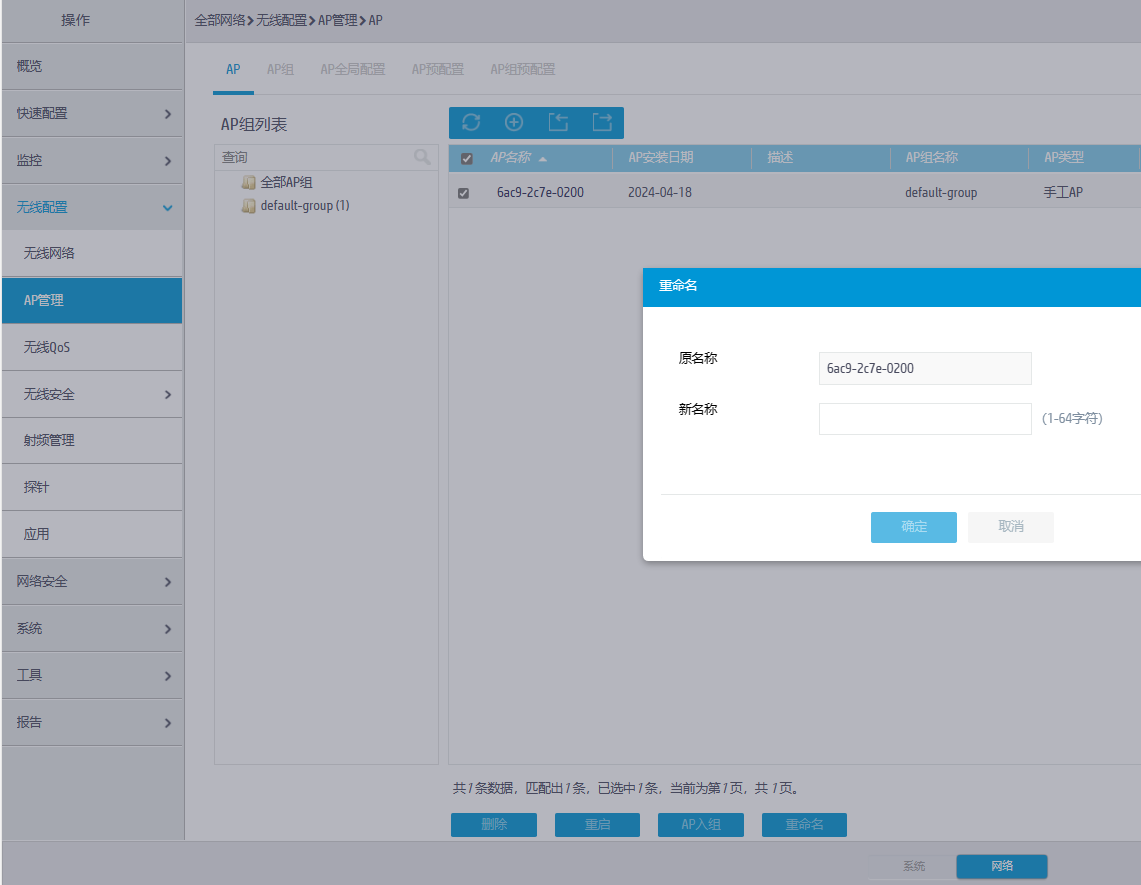1141x885 pixels.
Task: Uncheck the 6ac9-2c7e-0200 row checkbox
Action: point(463,193)
